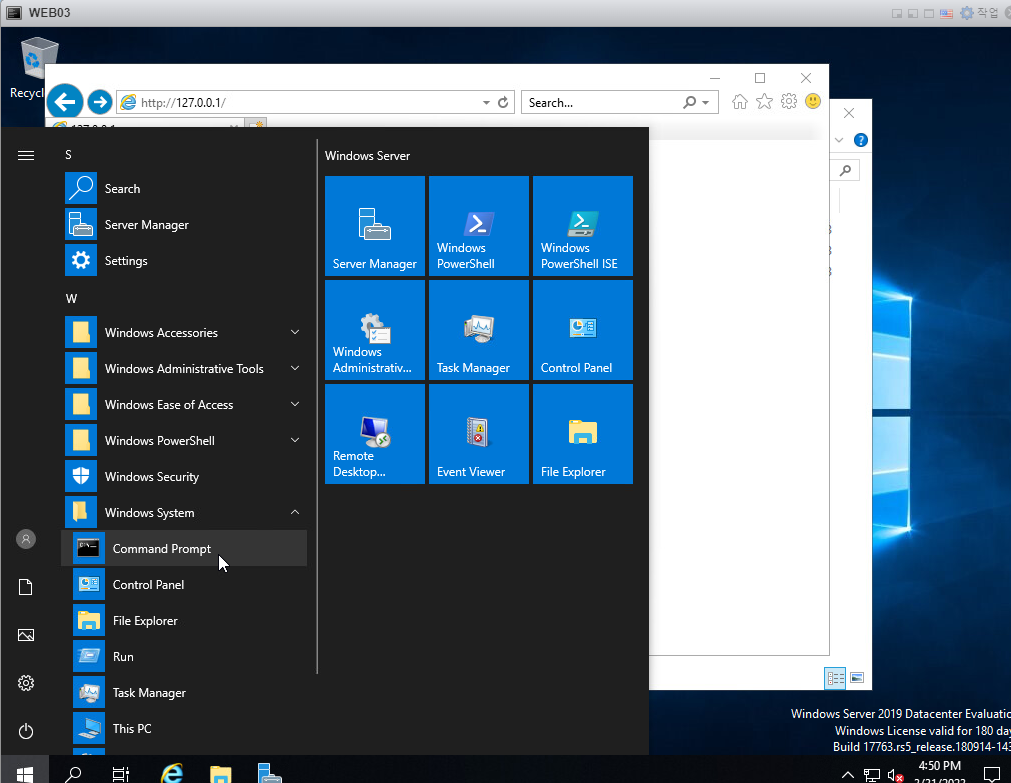This screenshot has width=1011, height=783.
Task: Refresh the Internet Explorer page
Action: click(503, 103)
